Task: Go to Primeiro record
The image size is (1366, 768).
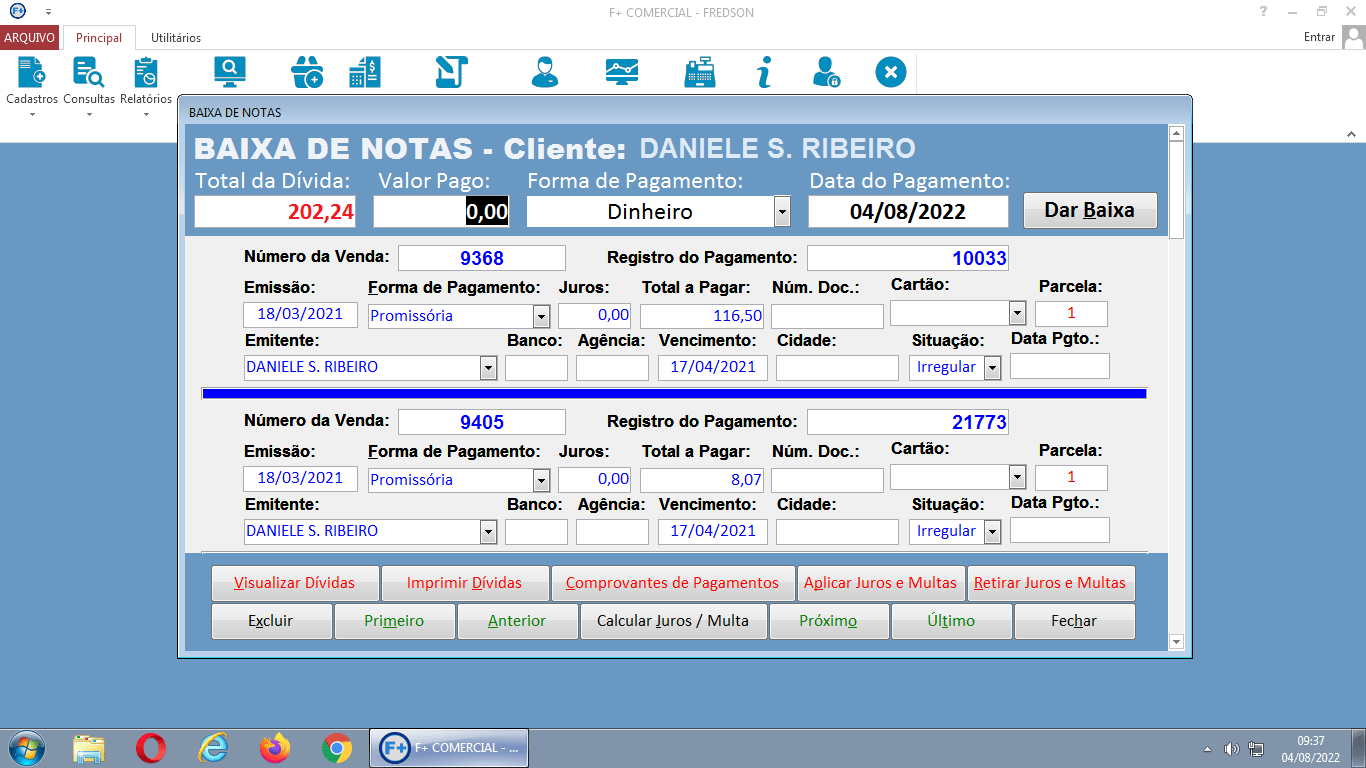Action: (x=394, y=621)
